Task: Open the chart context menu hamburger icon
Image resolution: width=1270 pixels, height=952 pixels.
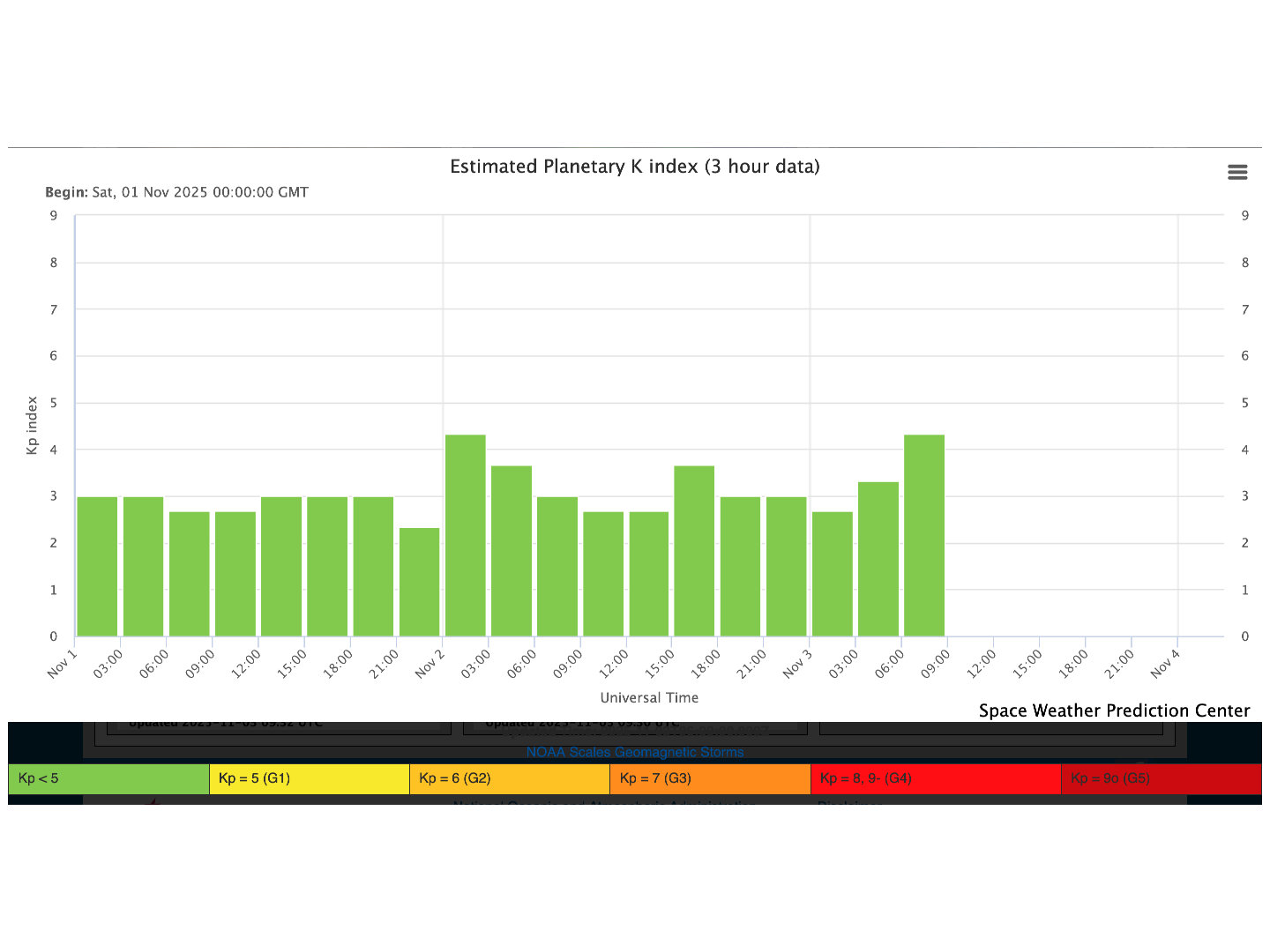Action: (x=1237, y=172)
